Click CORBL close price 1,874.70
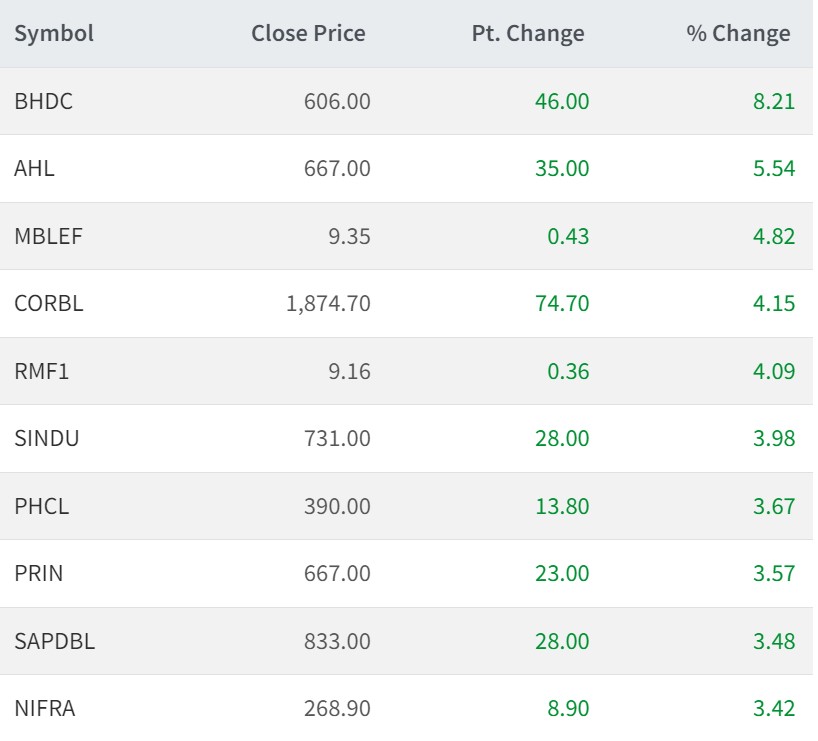The image size is (818, 741). 328,303
